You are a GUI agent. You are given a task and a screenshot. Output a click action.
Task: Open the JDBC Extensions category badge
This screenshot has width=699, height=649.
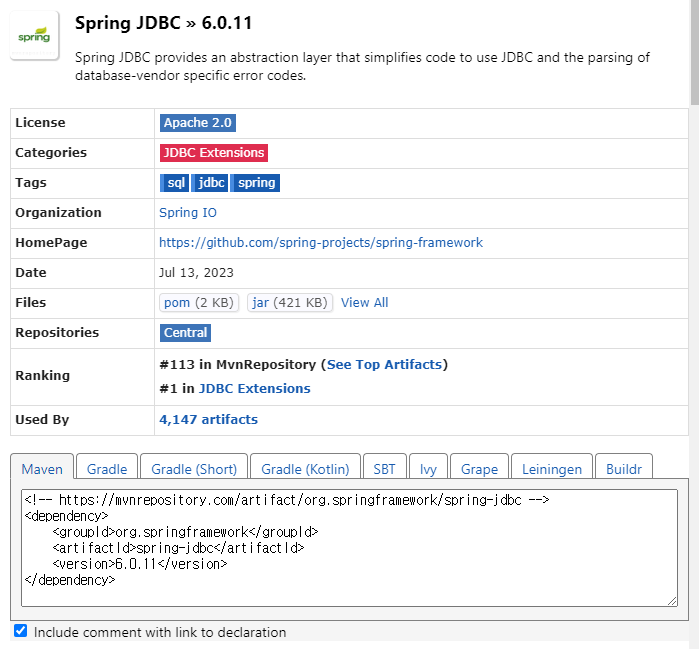coord(214,152)
